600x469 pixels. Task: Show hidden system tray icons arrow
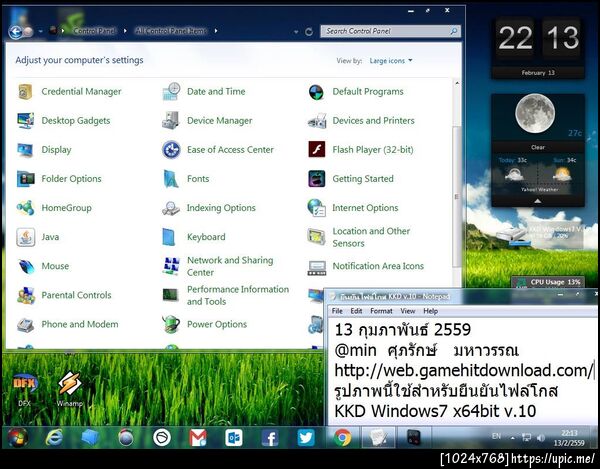(512, 437)
